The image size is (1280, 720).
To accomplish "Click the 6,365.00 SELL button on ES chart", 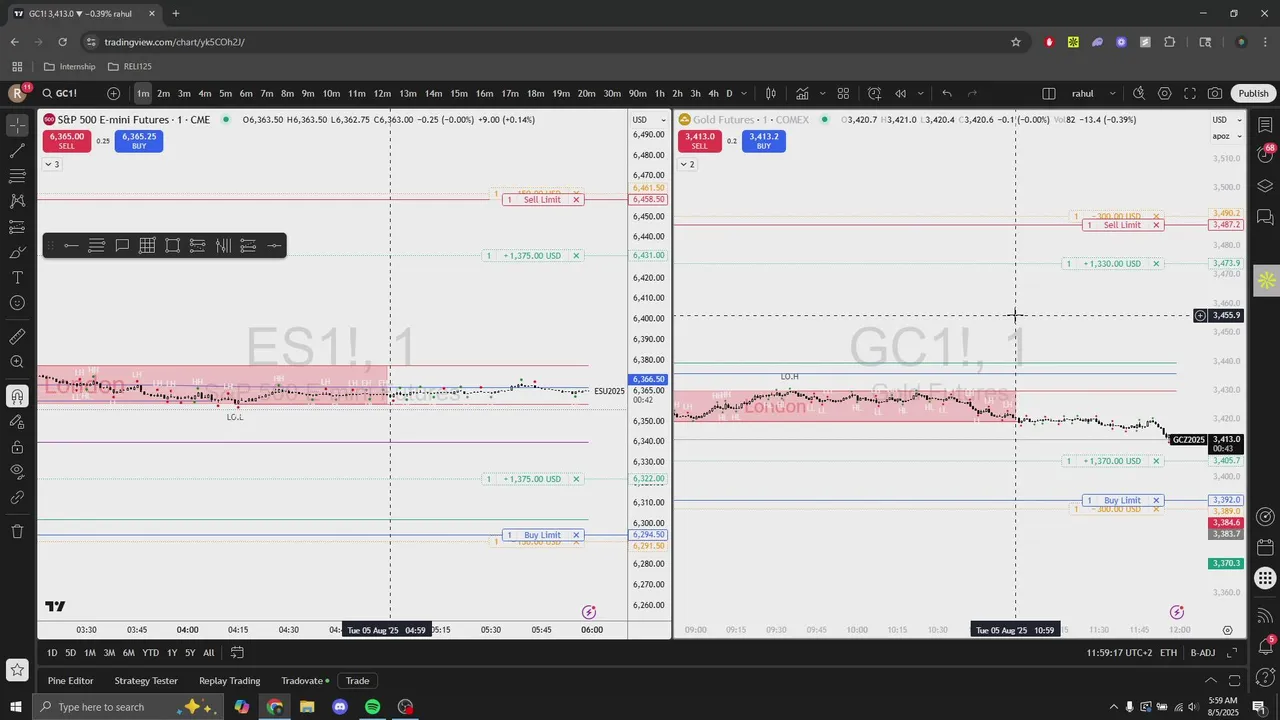I will (x=66, y=141).
